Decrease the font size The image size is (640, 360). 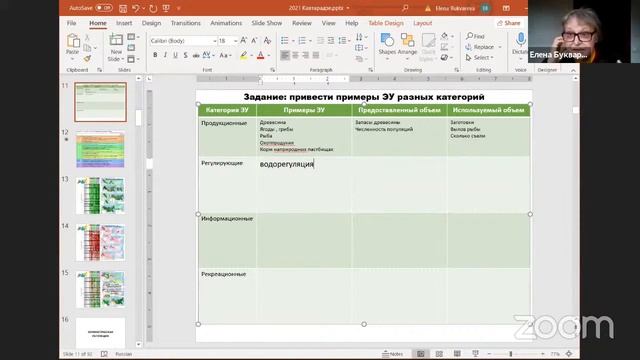click(x=254, y=40)
